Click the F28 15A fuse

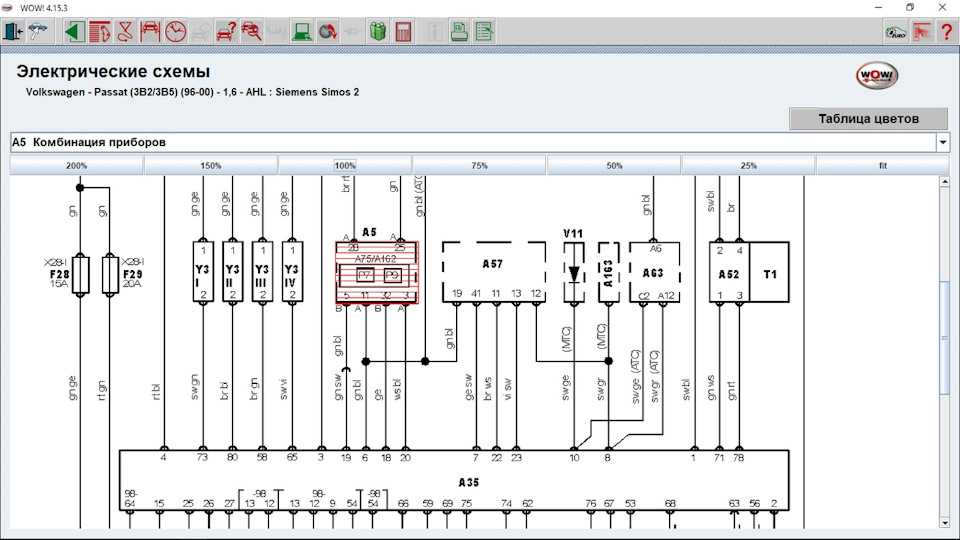pyautogui.click(x=80, y=275)
